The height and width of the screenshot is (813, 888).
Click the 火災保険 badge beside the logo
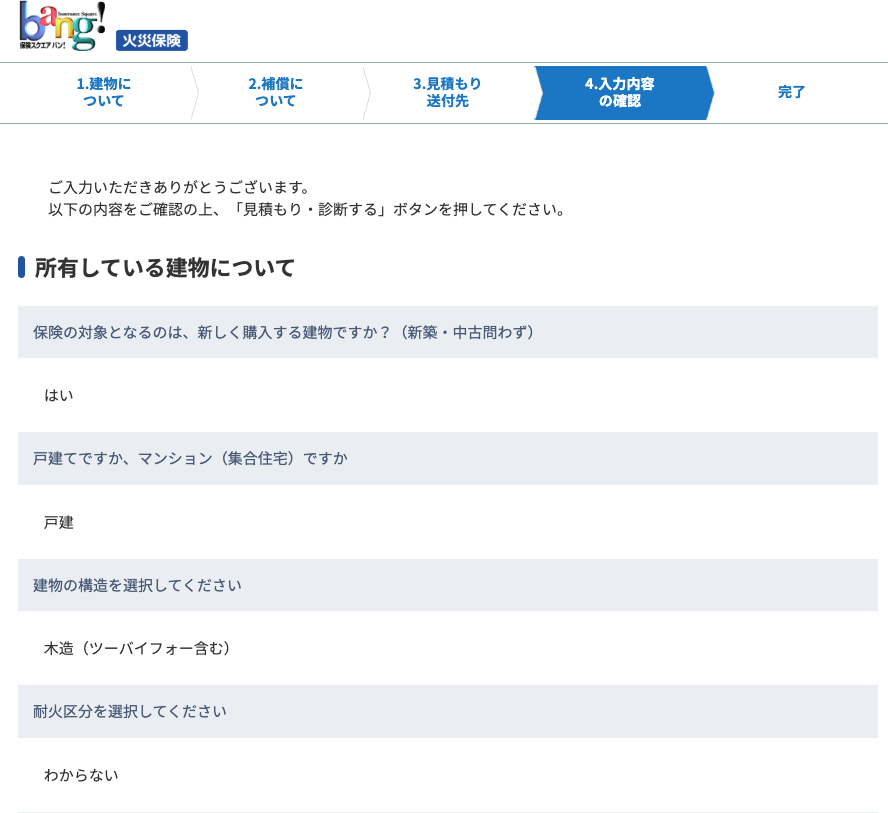click(151, 40)
